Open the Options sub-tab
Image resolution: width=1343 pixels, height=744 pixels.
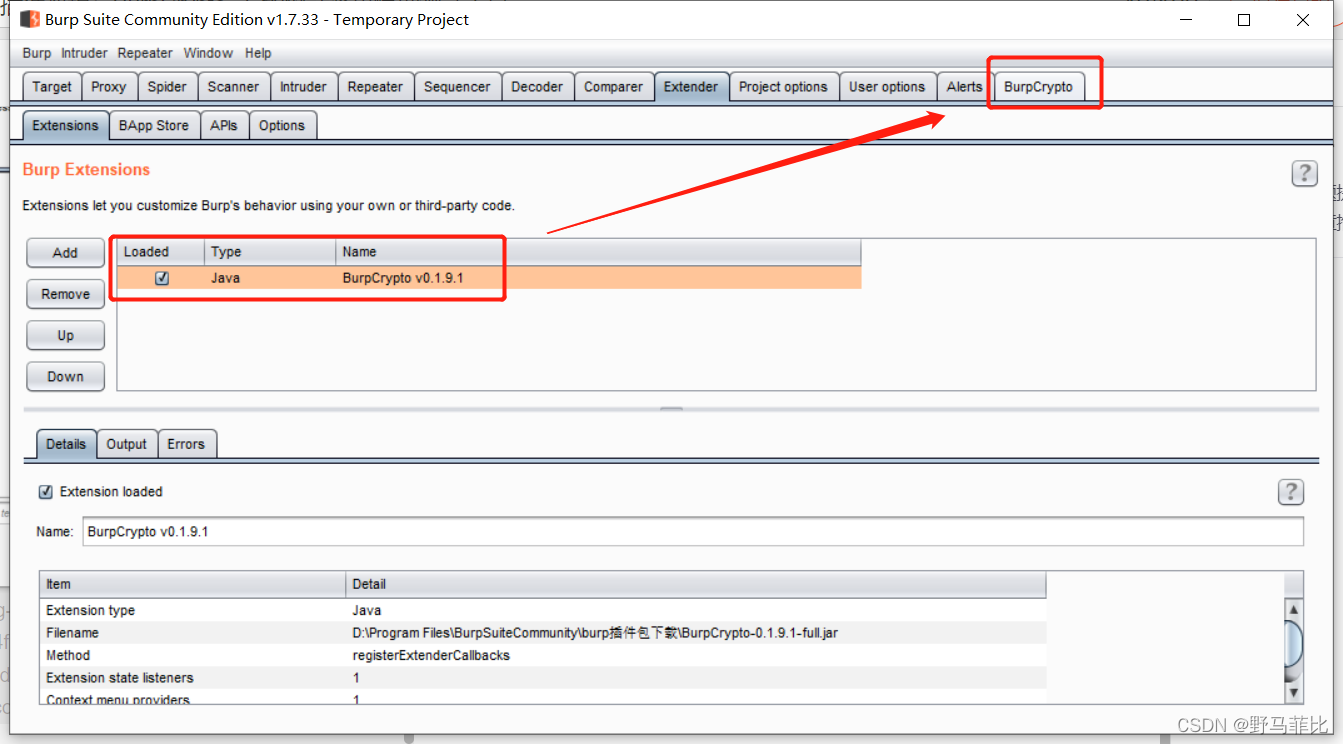click(x=282, y=125)
